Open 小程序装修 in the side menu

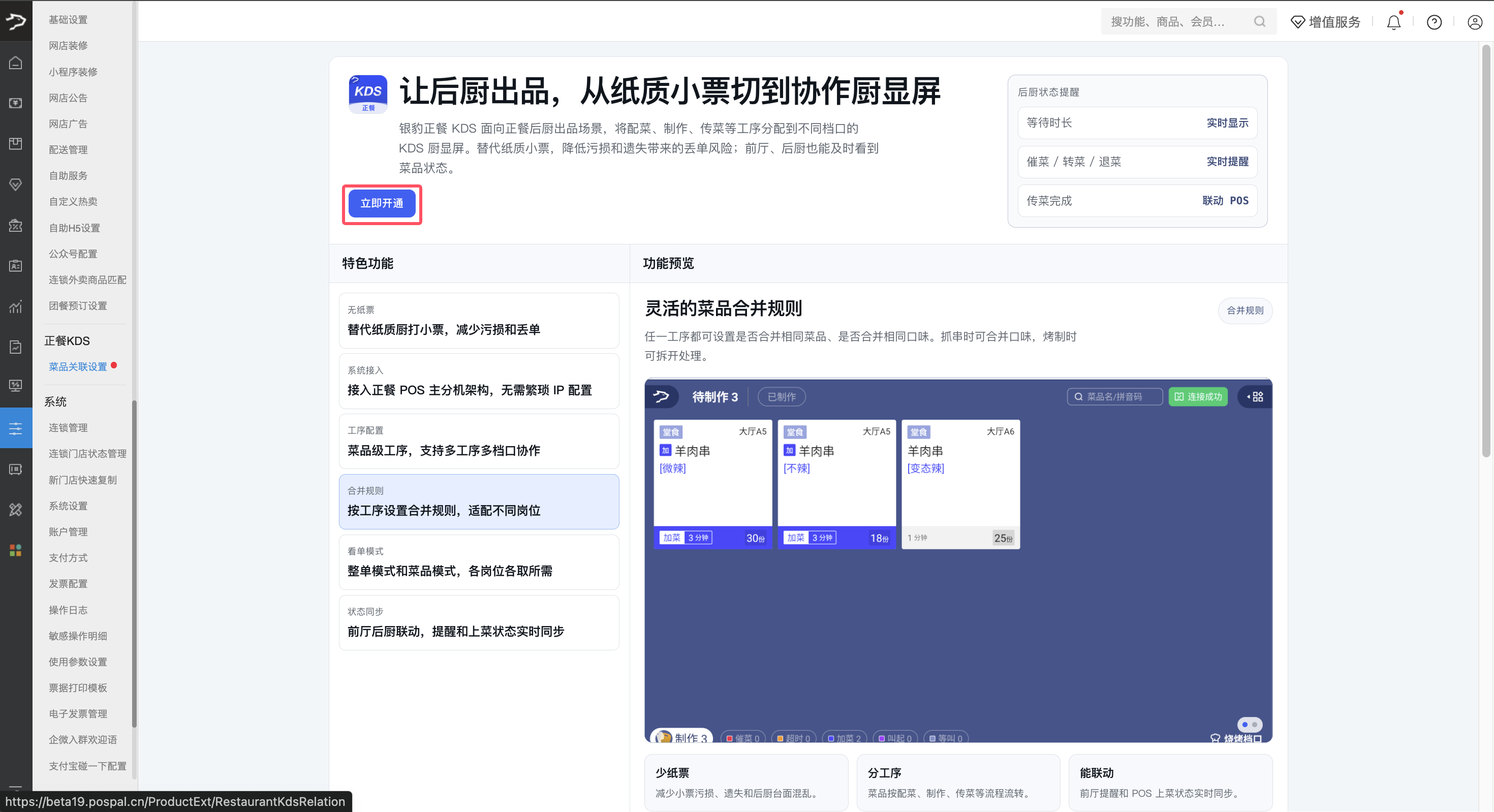(73, 72)
